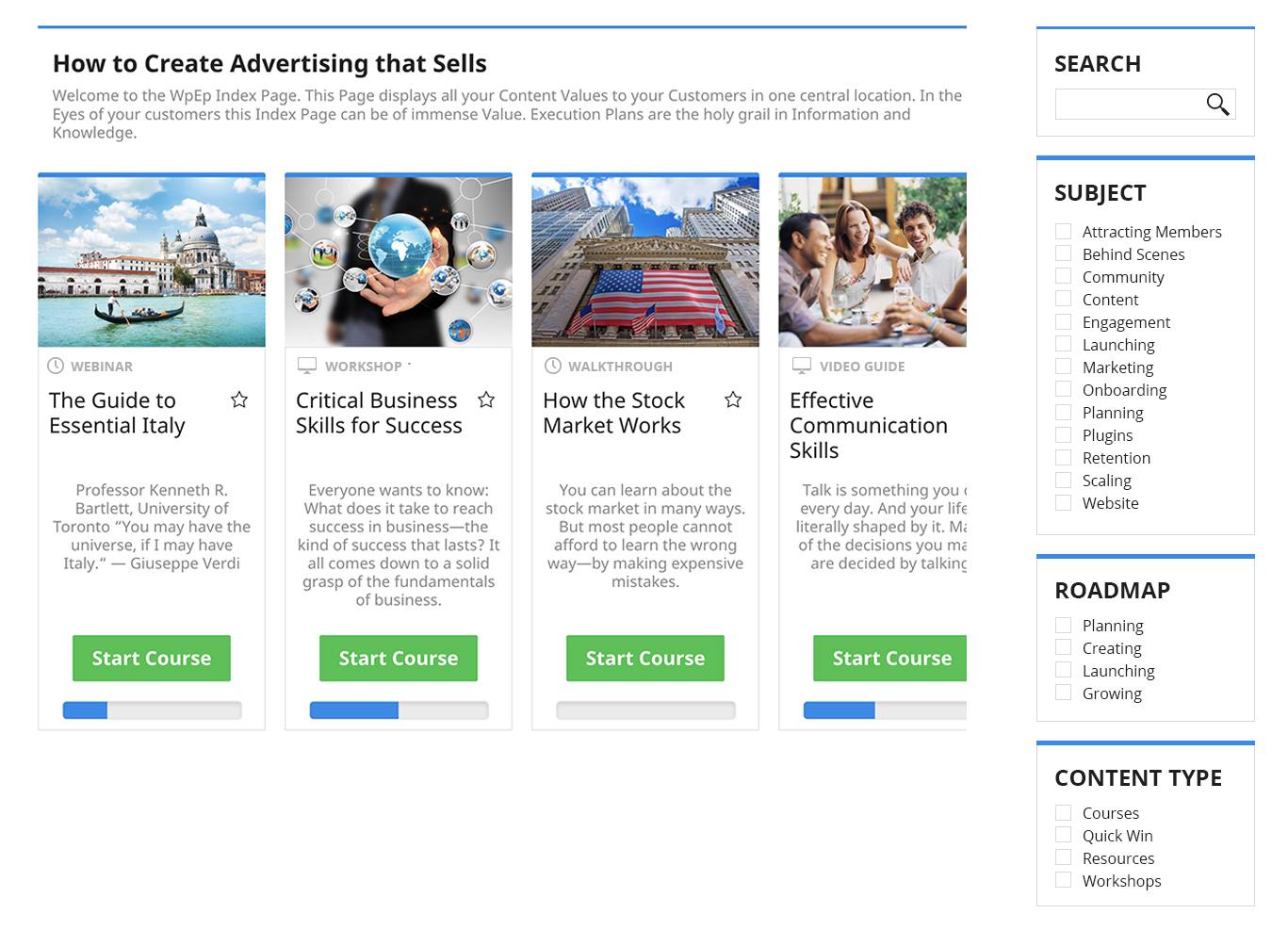Click the Critical Business Skills progress bar
Viewport: 1288px width, 930px height.
[x=399, y=710]
